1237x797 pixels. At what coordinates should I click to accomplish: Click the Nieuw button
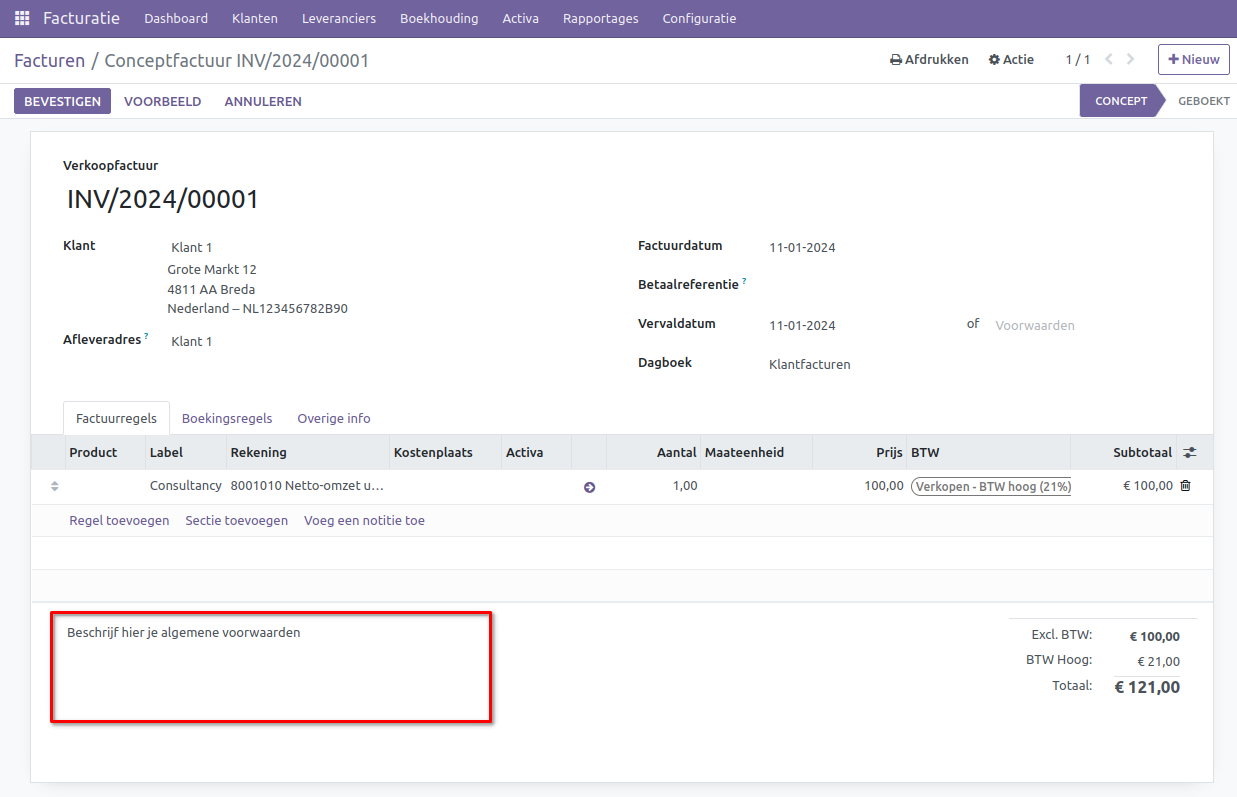pos(1193,60)
